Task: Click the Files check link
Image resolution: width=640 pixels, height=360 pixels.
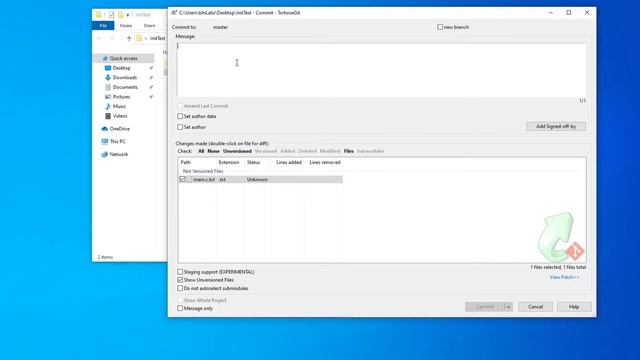Action: (x=349, y=151)
